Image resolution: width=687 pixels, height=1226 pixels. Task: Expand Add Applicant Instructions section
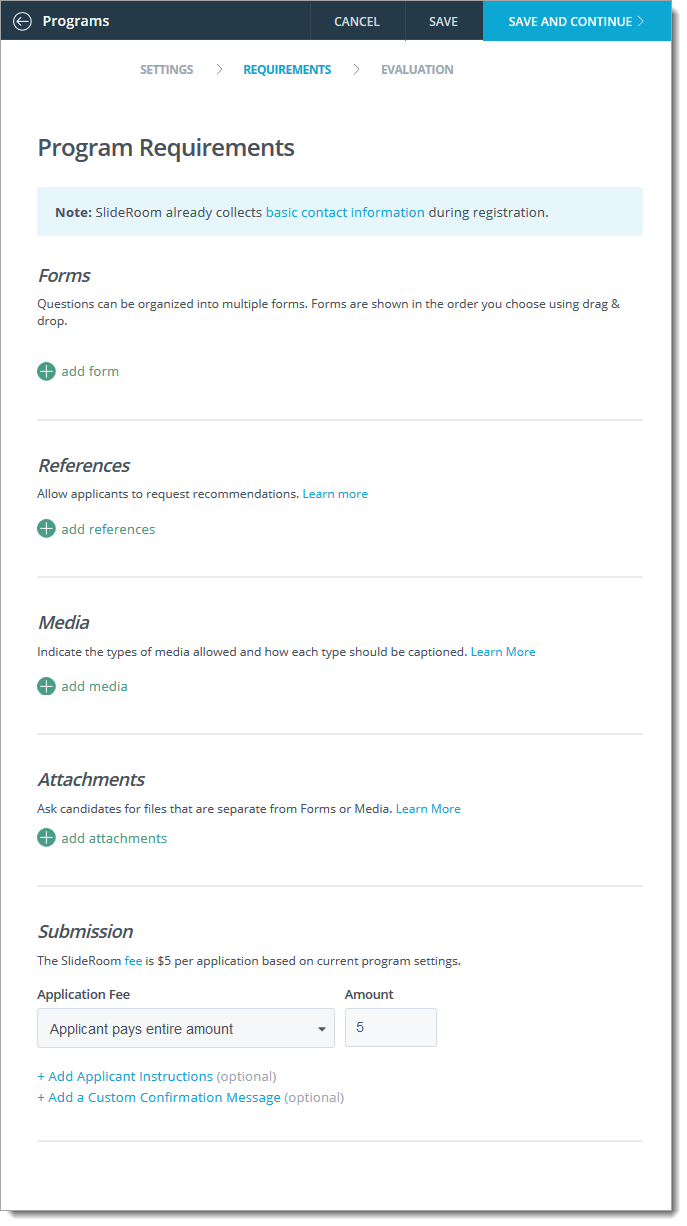[125, 1076]
